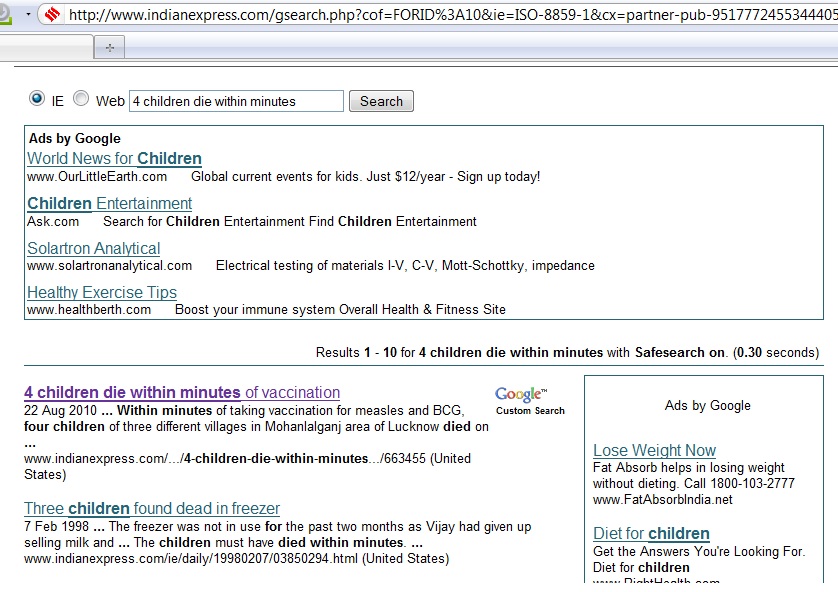The image size is (838, 592).
Task: Click the download icon left of address bar
Action: [x=5, y=14]
